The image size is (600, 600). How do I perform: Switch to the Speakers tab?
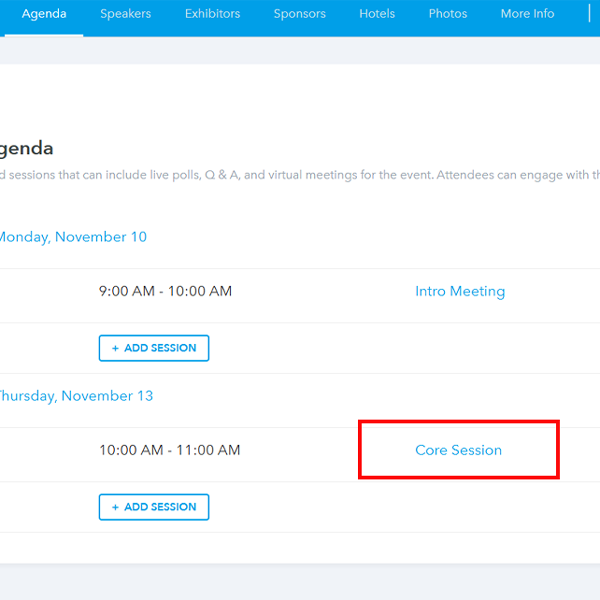[x=126, y=14]
